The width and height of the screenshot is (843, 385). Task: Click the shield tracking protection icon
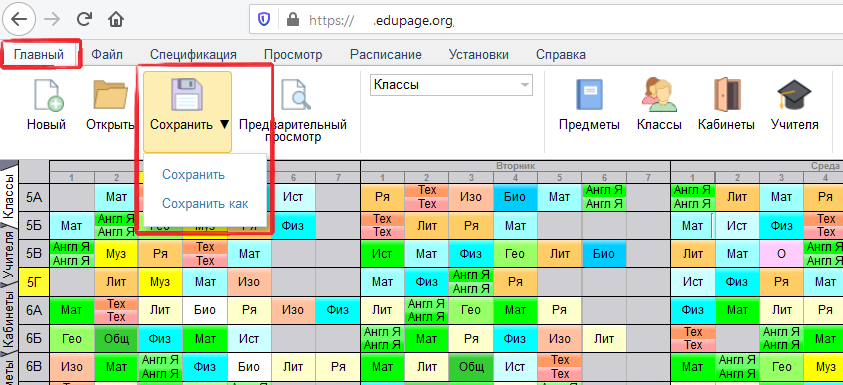click(264, 20)
